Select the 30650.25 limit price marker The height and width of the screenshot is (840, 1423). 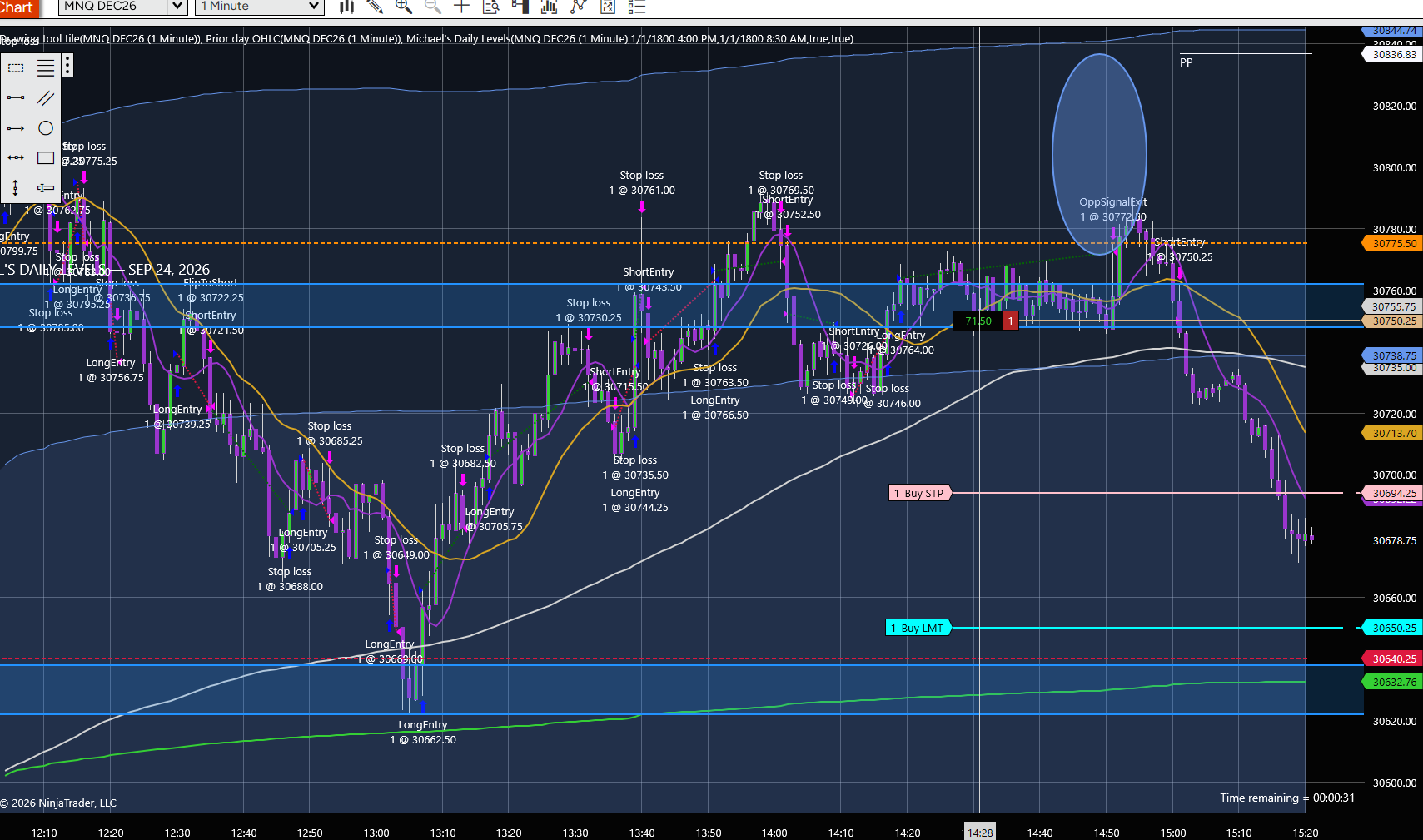point(1392,628)
